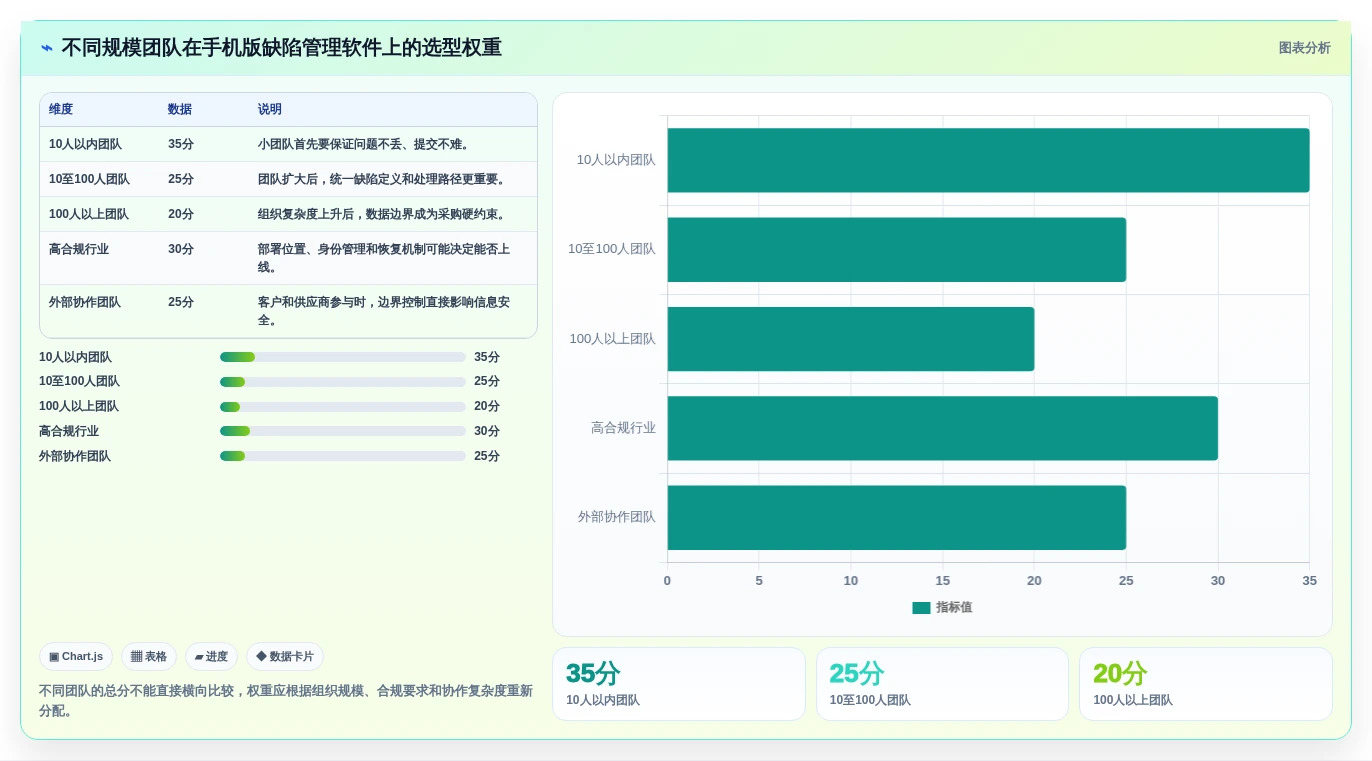Click the x-axis tick 35

[x=1309, y=581]
